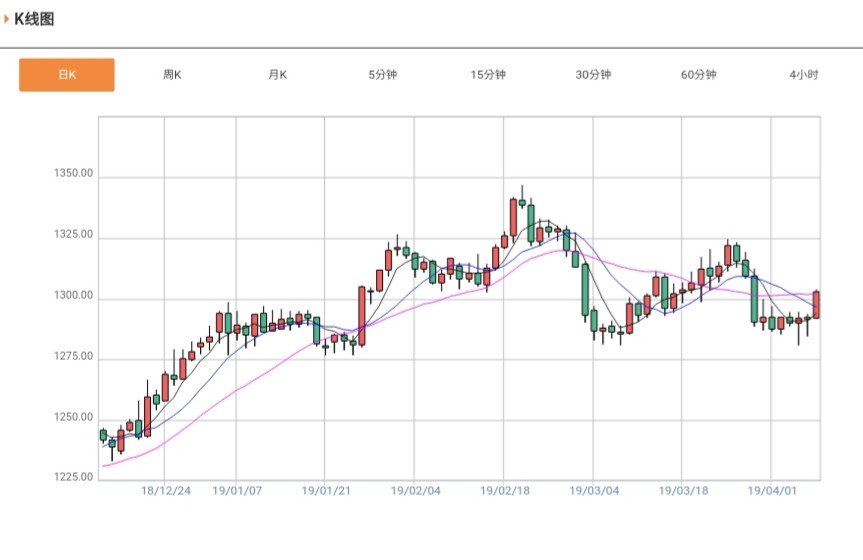View the 60分钟 interval chart
Screen dimensions: 863x560
699,75
